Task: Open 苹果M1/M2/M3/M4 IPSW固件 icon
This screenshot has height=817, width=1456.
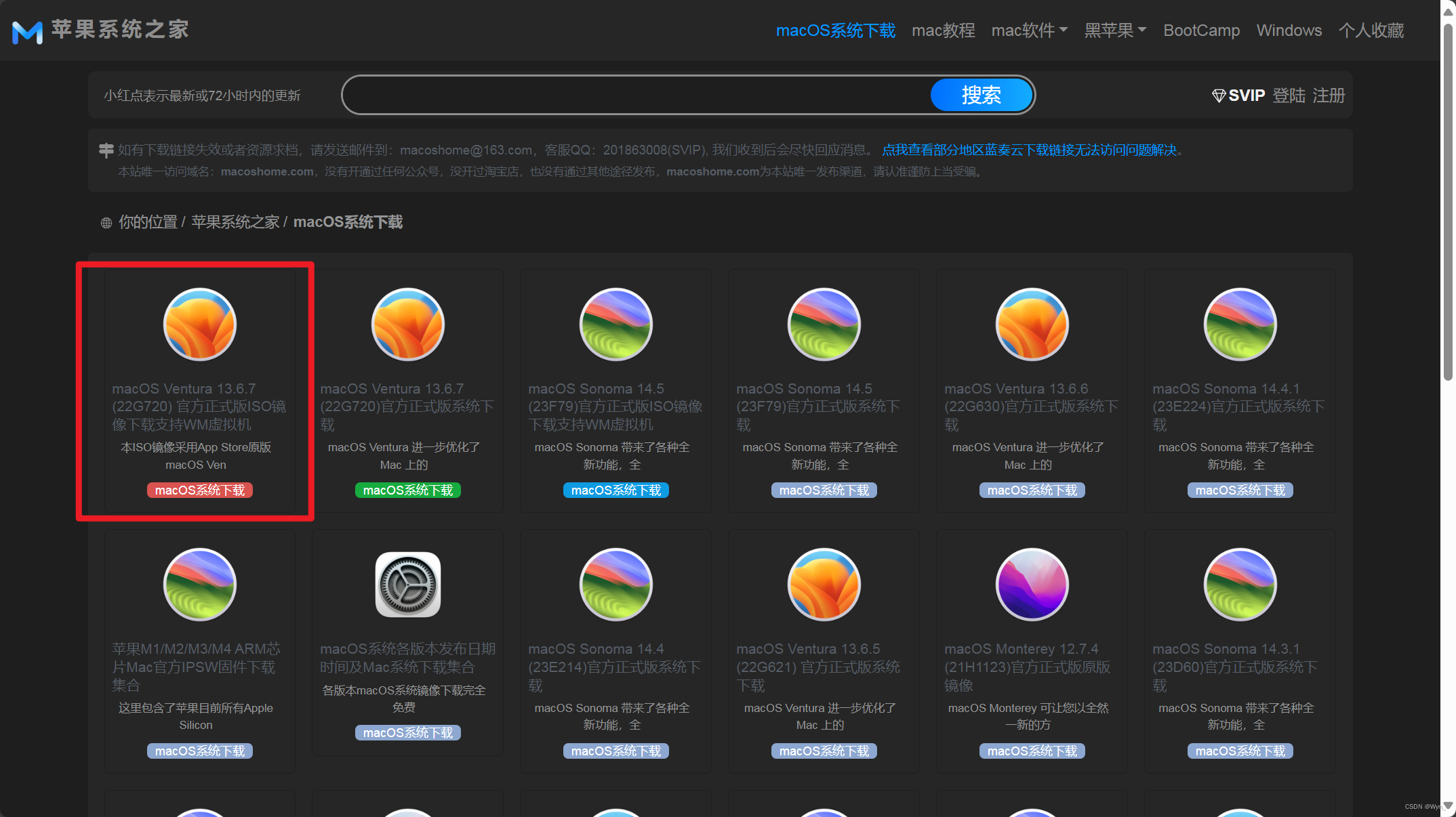Action: (x=200, y=585)
